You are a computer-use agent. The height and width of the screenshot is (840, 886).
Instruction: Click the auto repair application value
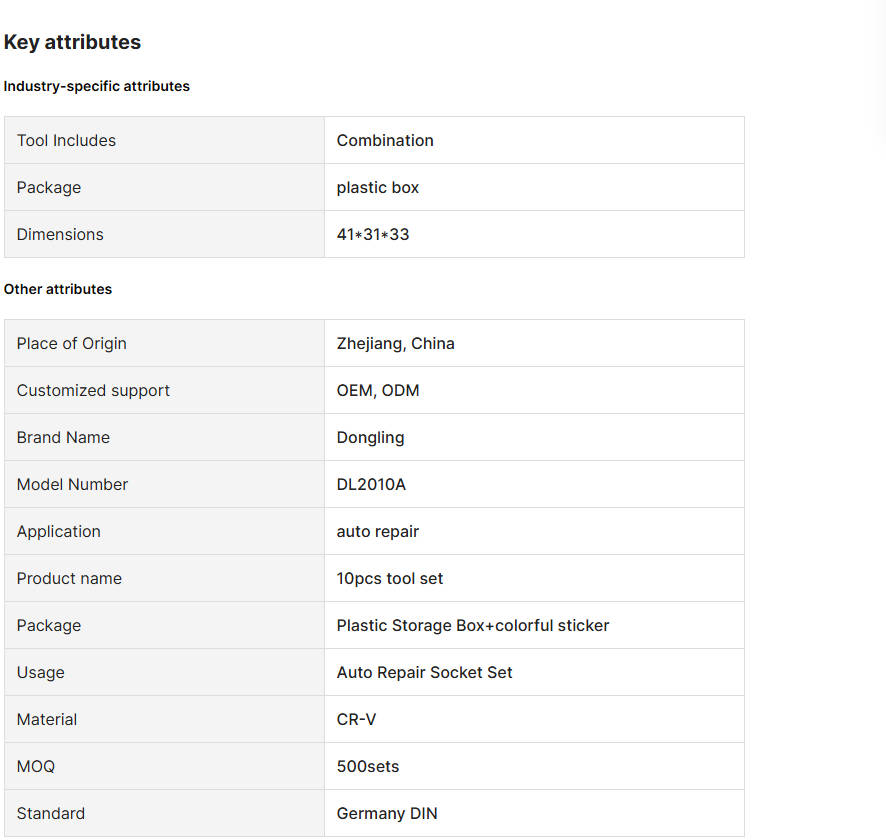[378, 531]
